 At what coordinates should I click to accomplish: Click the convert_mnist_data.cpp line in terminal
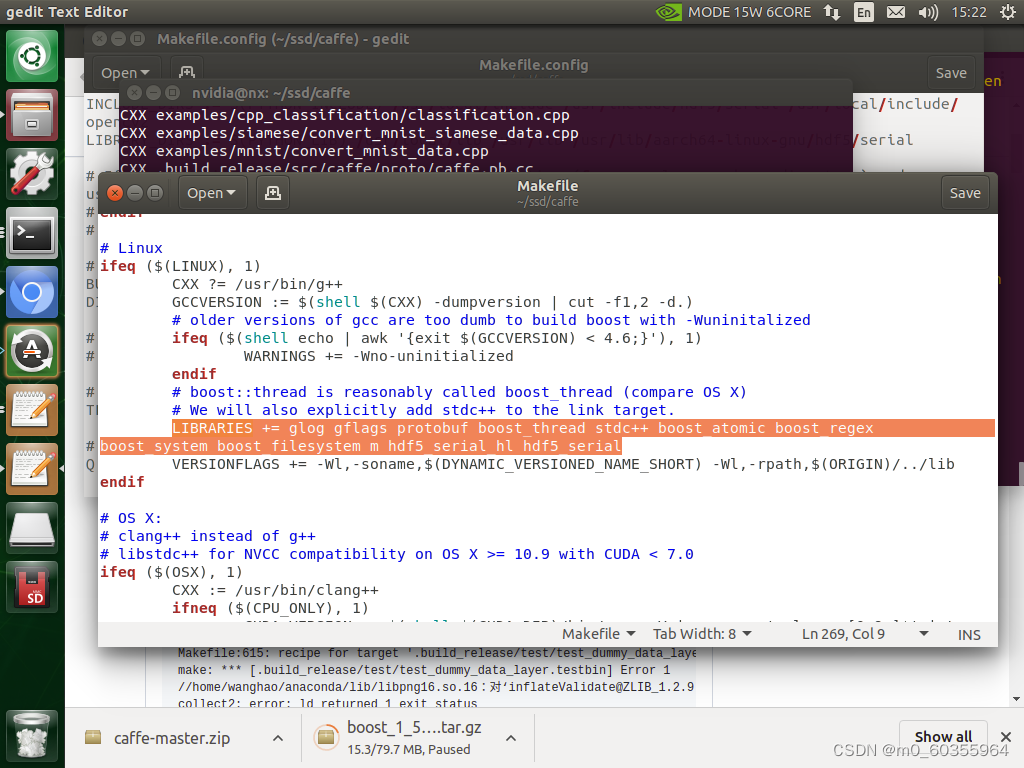[304, 151]
